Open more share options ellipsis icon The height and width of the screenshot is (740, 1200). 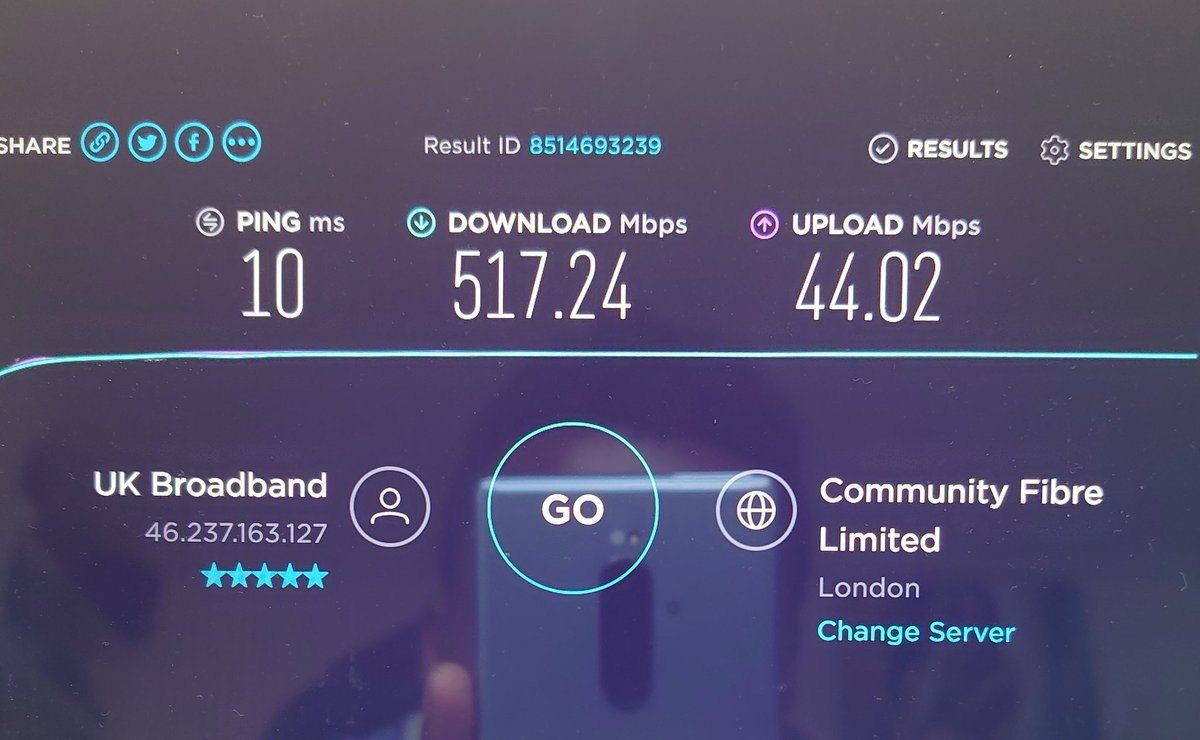(242, 143)
